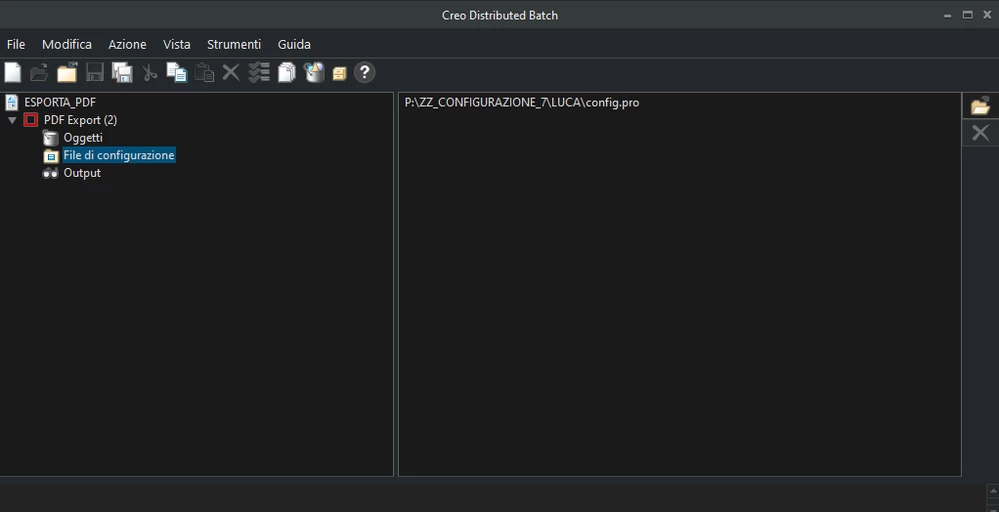Viewport: 999px width, 512px height.
Task: Open help via question mark icon
Action: click(x=364, y=73)
